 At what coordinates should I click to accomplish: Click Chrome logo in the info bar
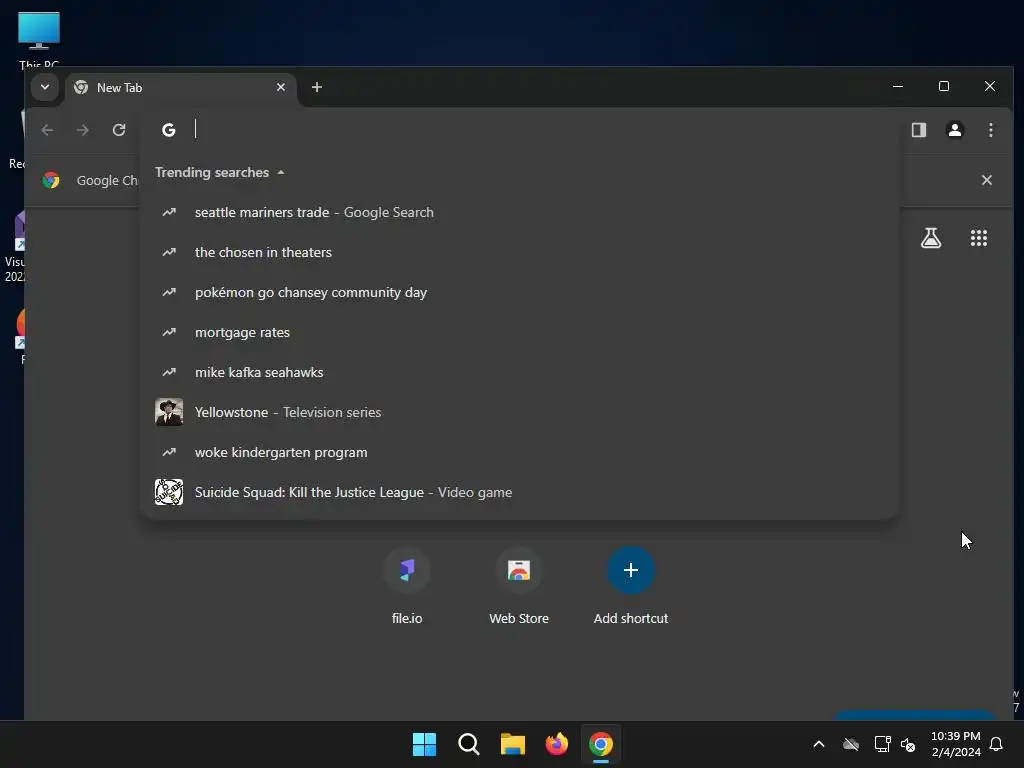[51, 180]
